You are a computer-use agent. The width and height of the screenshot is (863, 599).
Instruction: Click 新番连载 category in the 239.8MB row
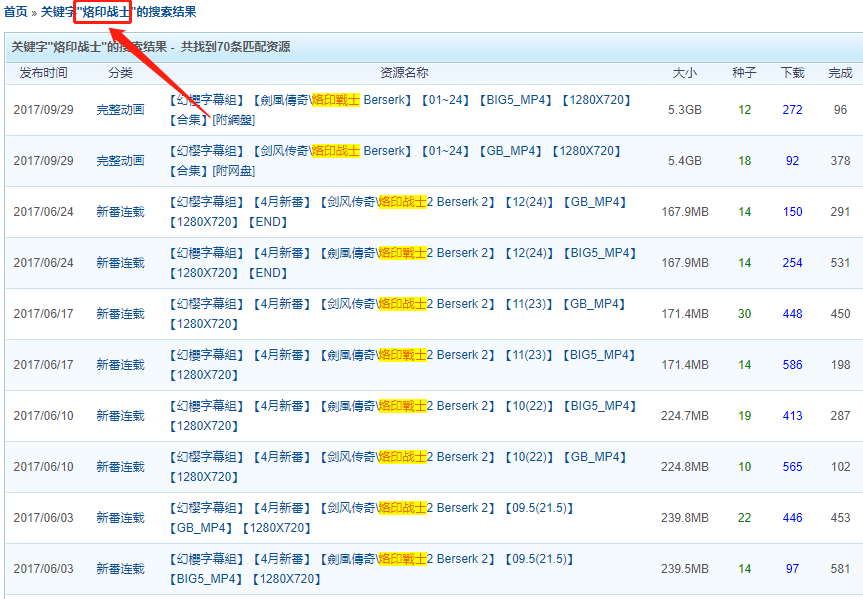(121, 518)
